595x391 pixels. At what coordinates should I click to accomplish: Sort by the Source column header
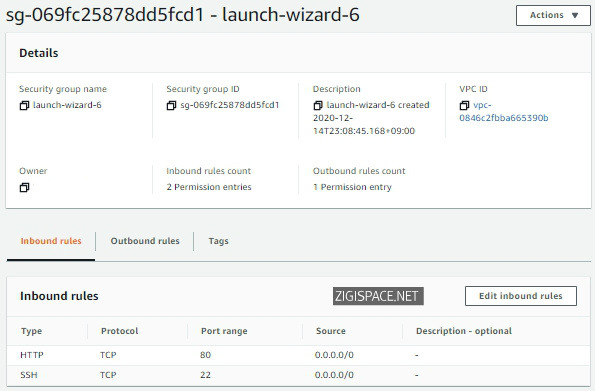[x=331, y=331]
